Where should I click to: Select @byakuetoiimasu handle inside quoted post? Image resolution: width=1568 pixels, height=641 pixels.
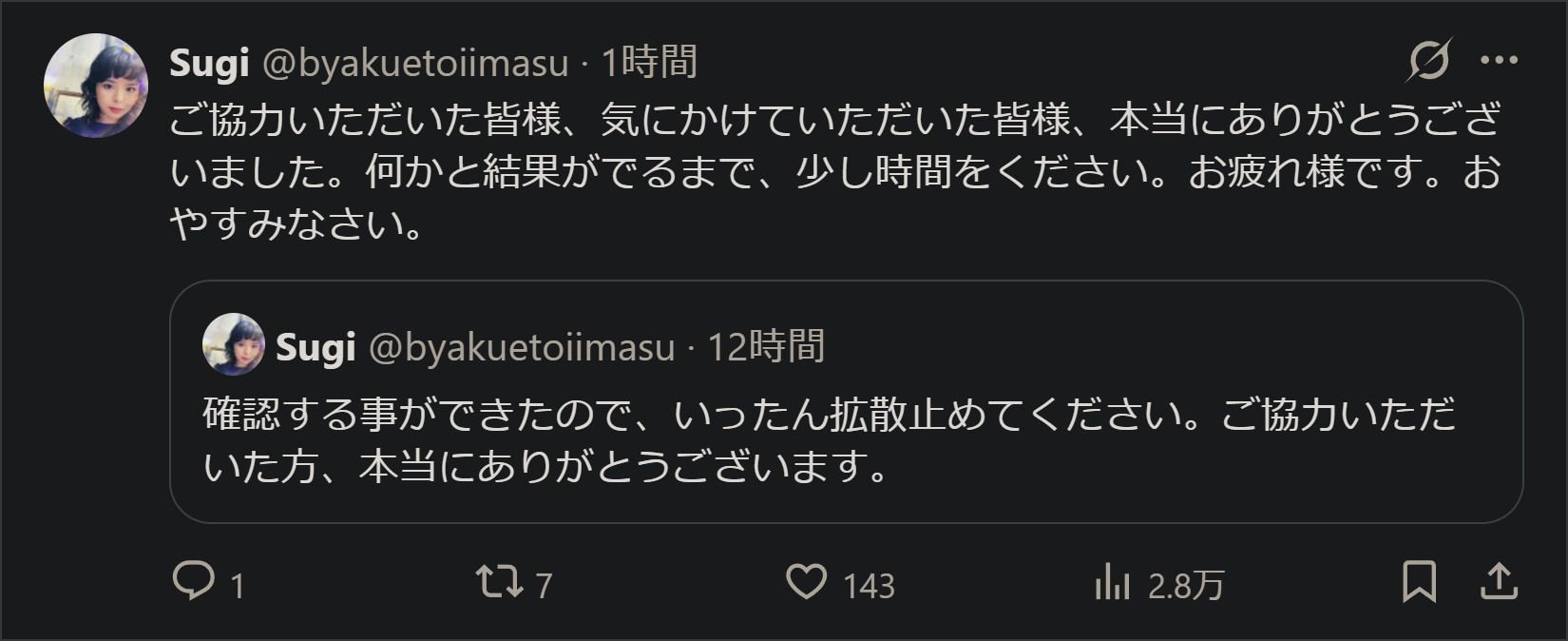tap(521, 347)
